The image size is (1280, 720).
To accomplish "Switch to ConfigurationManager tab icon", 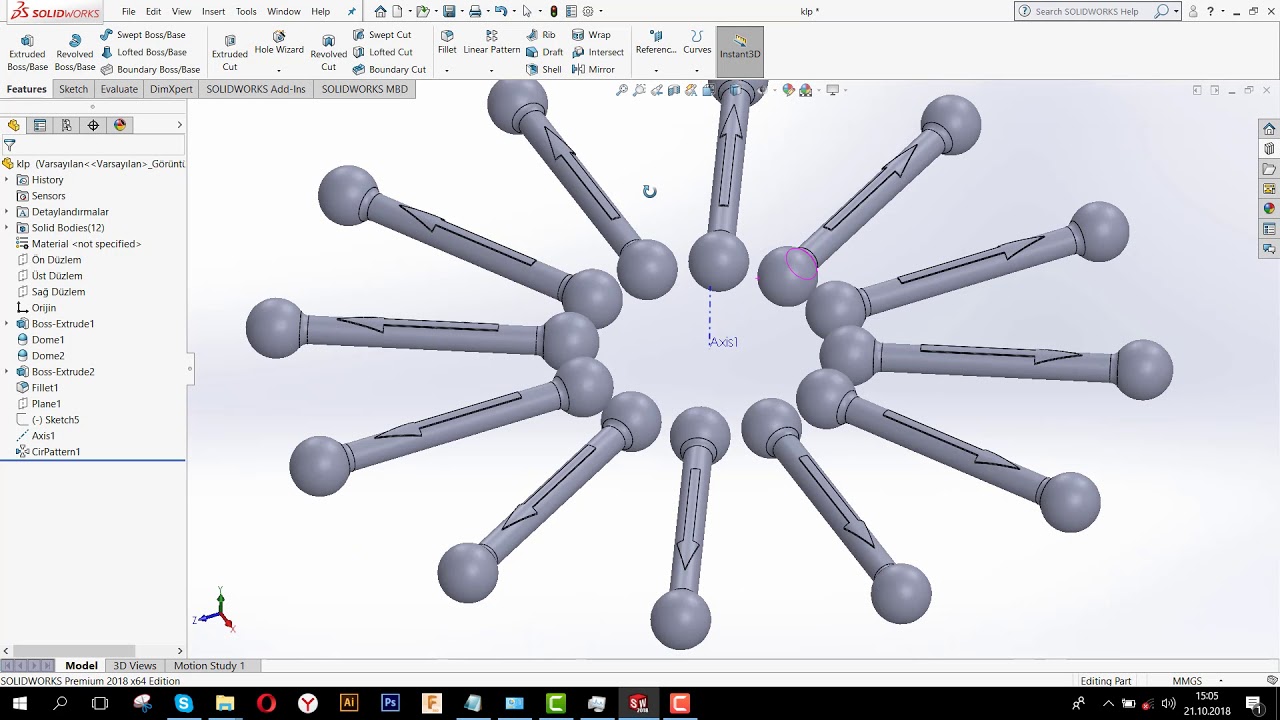I will click(x=67, y=125).
